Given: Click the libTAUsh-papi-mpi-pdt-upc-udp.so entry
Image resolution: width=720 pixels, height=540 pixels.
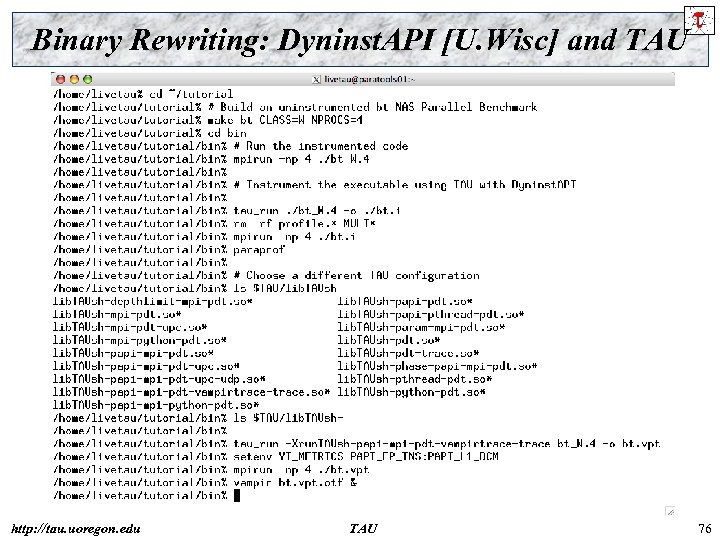Looking at the screenshot, I should coord(159,379).
